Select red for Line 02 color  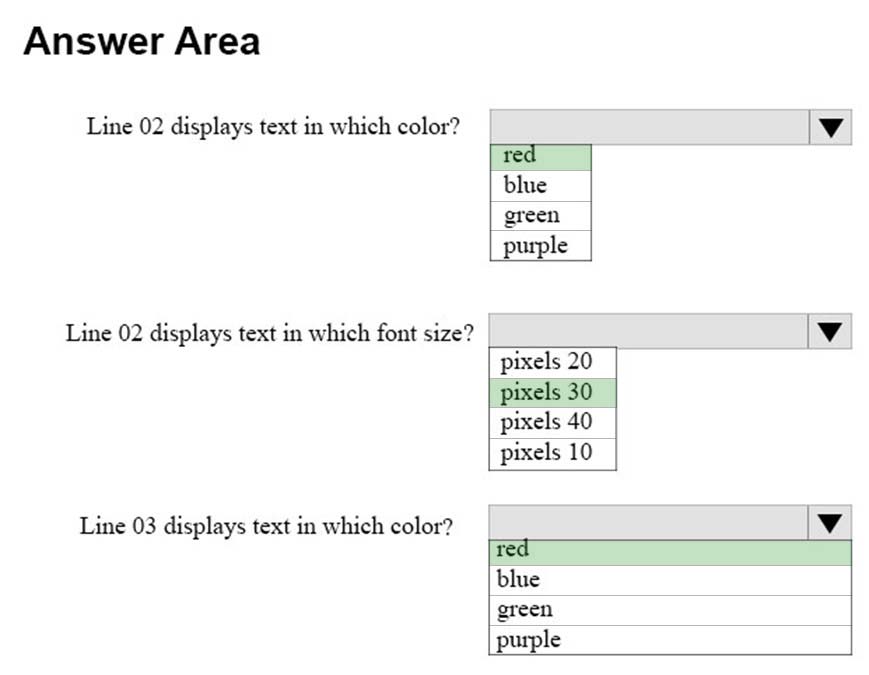541,157
